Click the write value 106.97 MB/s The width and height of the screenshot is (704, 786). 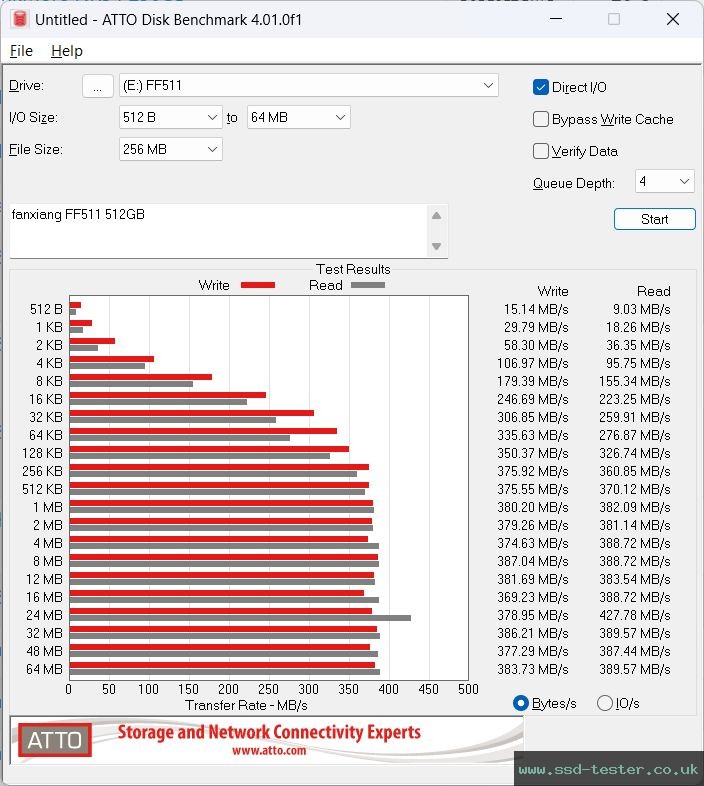pyautogui.click(x=533, y=363)
